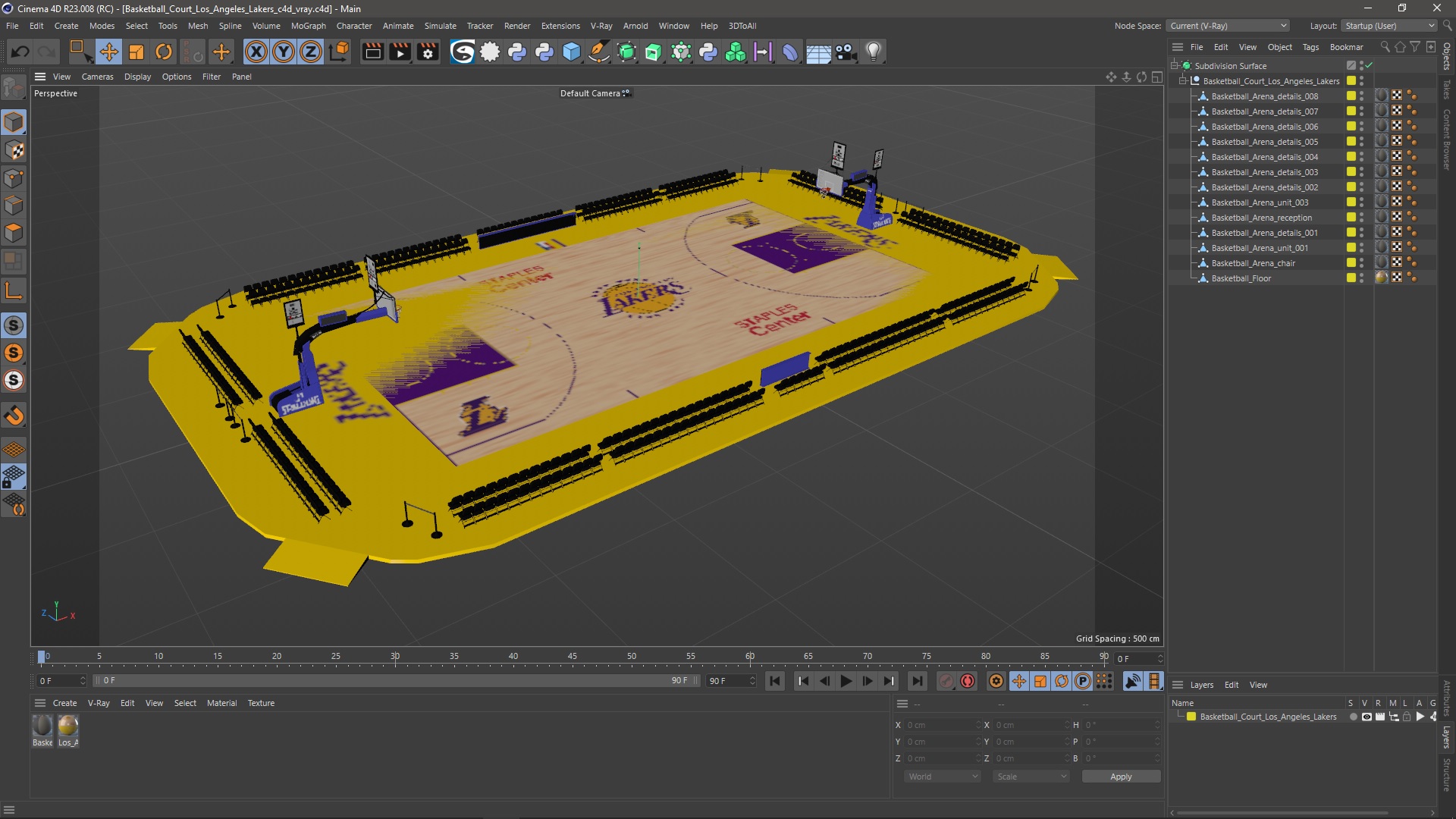Open the Extensions menu
1456x819 pixels.
pyautogui.click(x=560, y=26)
